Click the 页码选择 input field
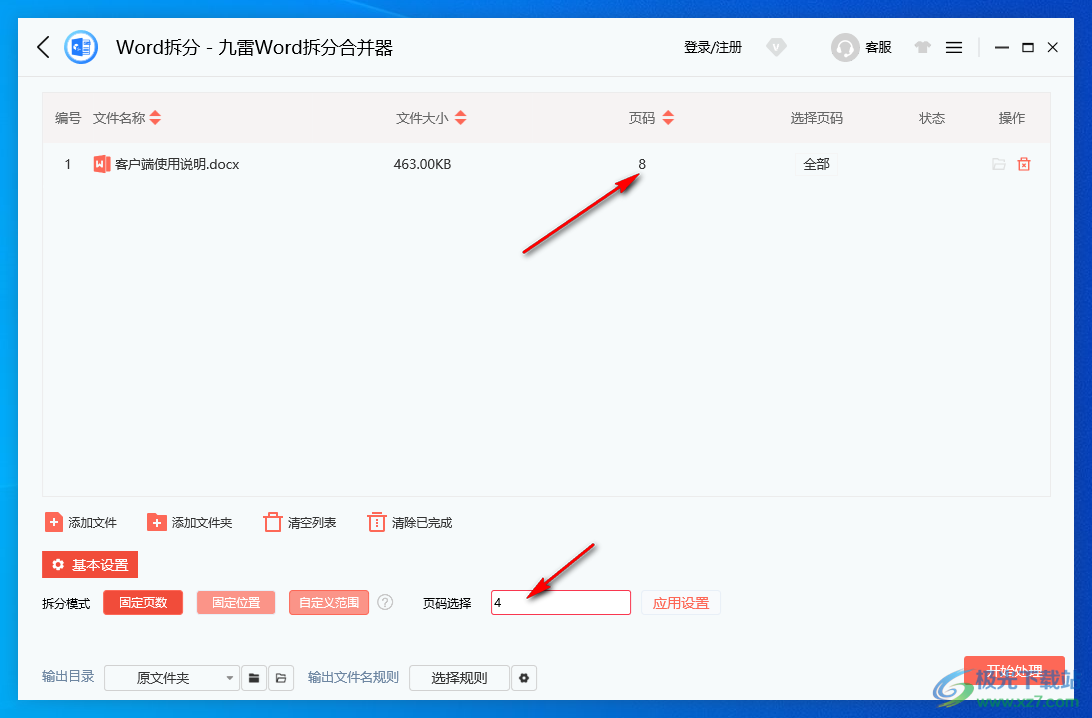 560,602
